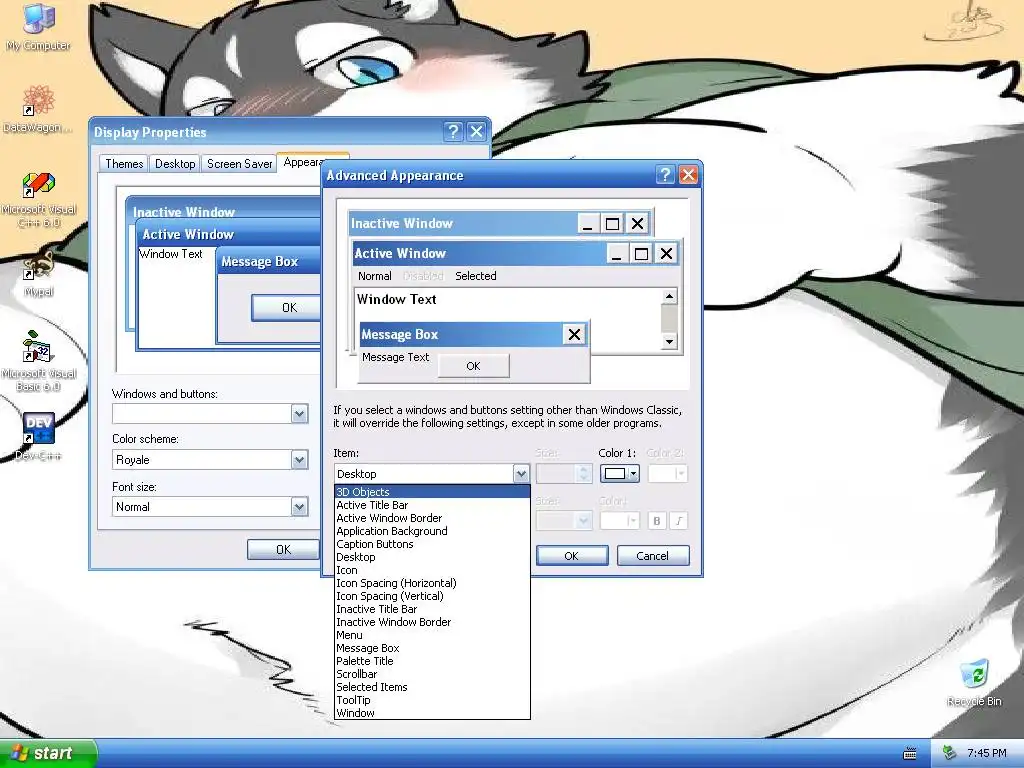Open the Dev-C++ desktop shortcut

click(39, 436)
